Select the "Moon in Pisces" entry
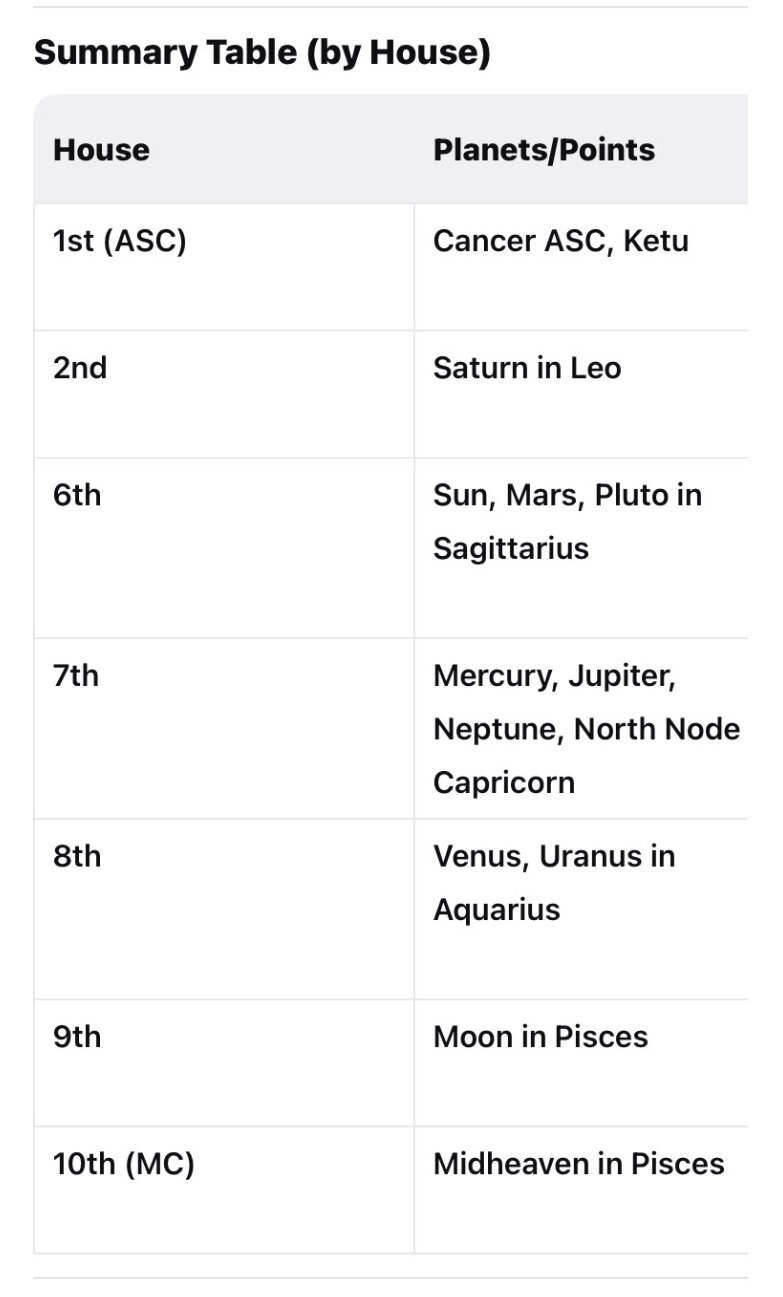This screenshot has width=783, height=1297. (540, 1037)
